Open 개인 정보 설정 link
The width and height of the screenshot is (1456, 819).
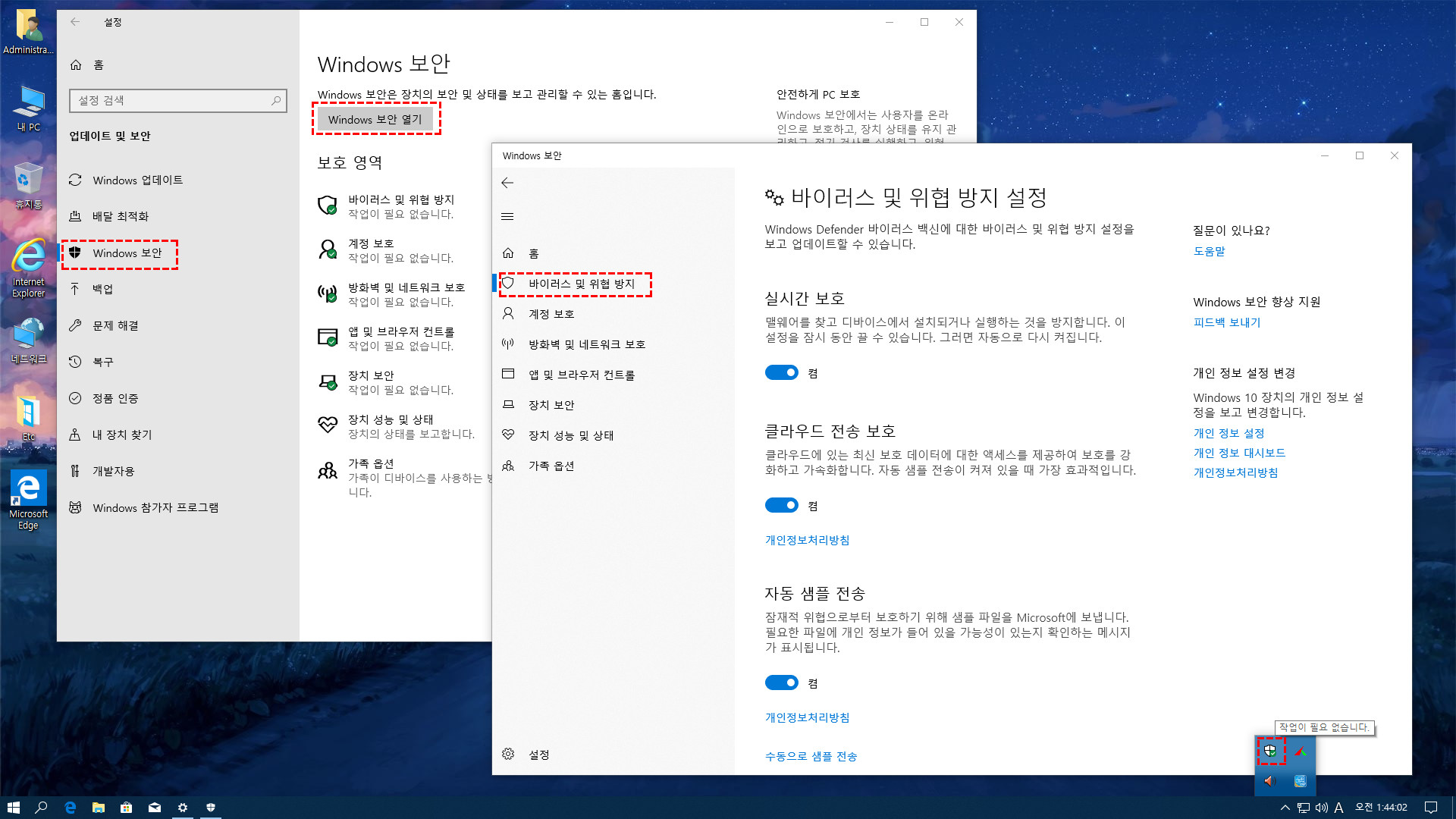coord(1228,433)
